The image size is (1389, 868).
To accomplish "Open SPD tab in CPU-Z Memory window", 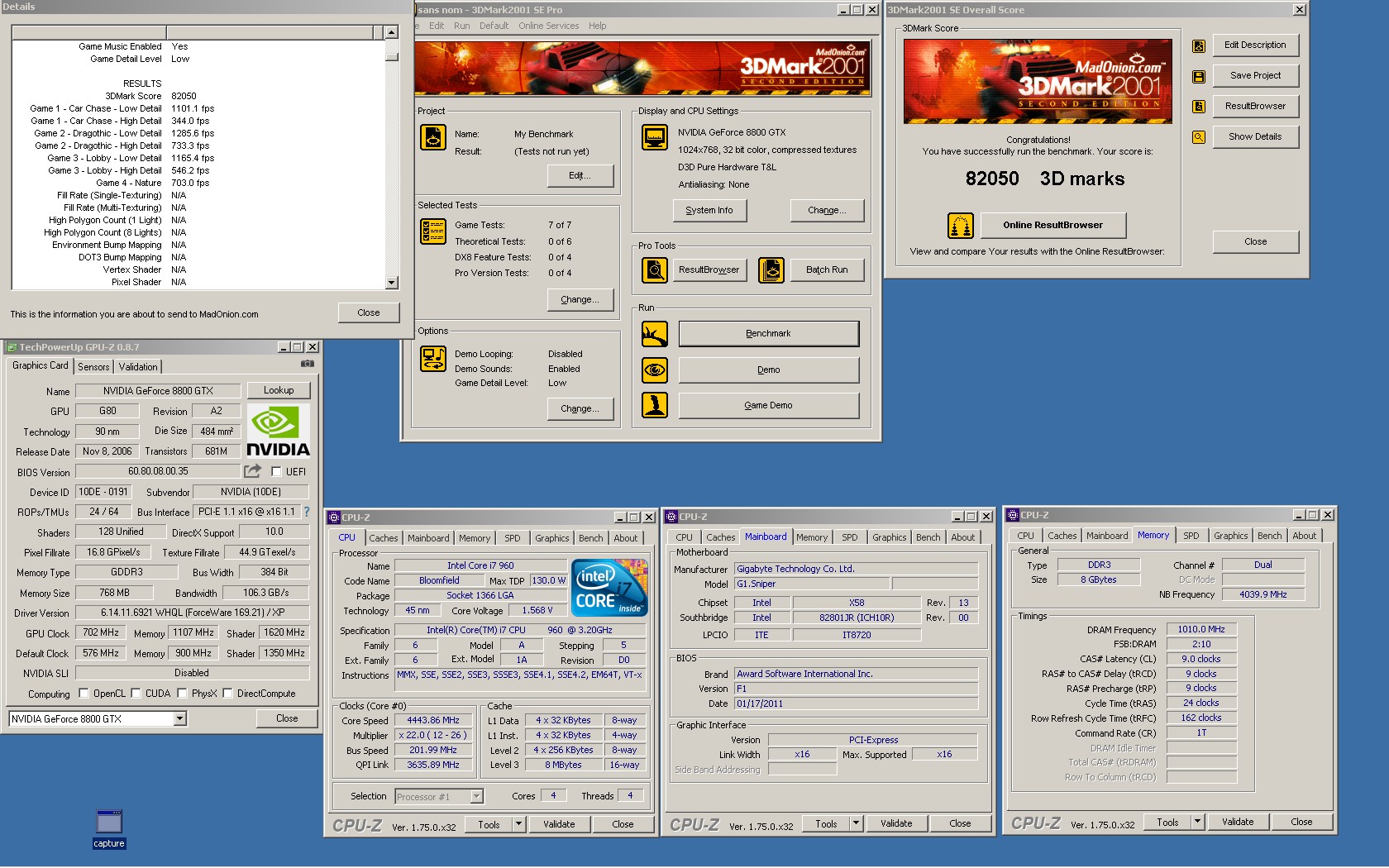I will tap(1191, 536).
